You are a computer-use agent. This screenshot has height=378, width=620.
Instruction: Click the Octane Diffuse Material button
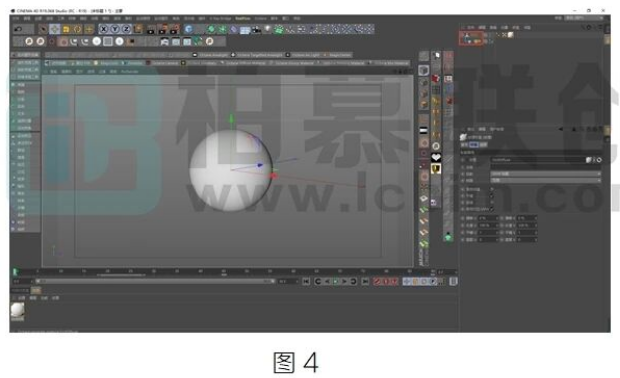click(x=243, y=63)
